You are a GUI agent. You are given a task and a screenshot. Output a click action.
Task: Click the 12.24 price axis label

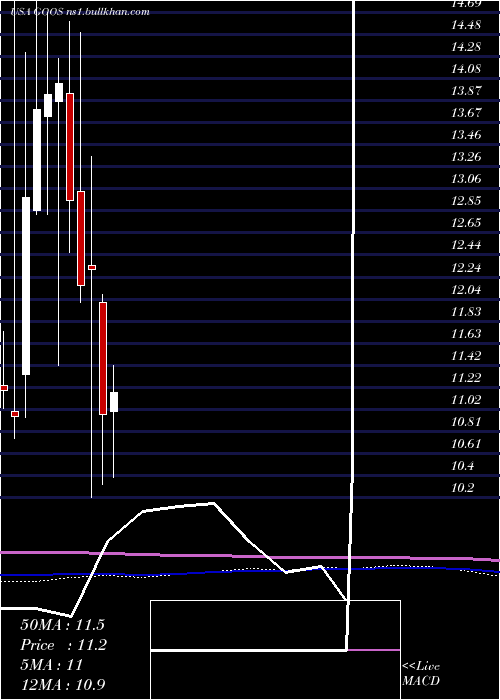click(466, 268)
